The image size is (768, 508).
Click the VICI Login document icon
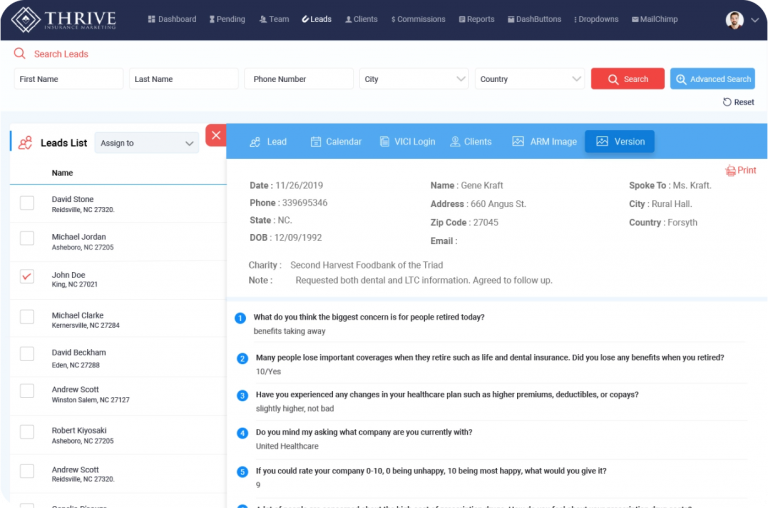click(x=384, y=142)
